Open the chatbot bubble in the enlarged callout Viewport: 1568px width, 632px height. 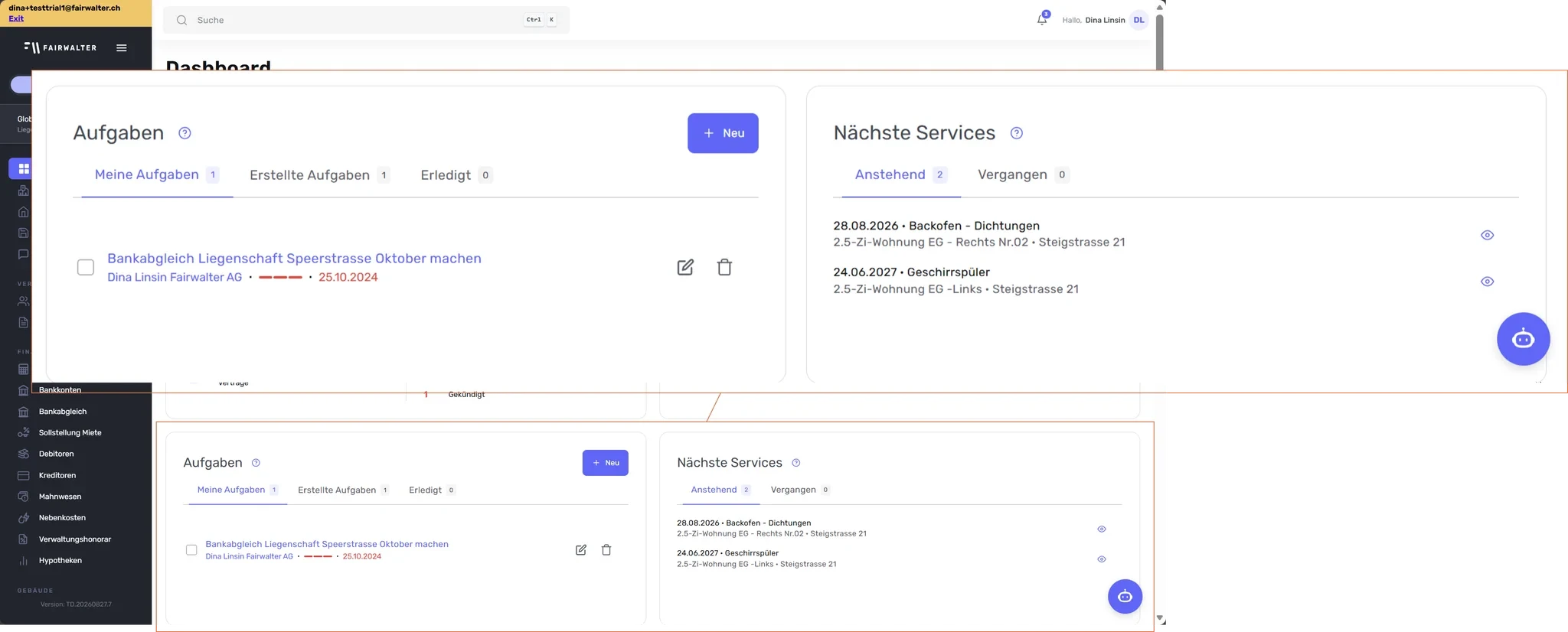tap(1524, 339)
